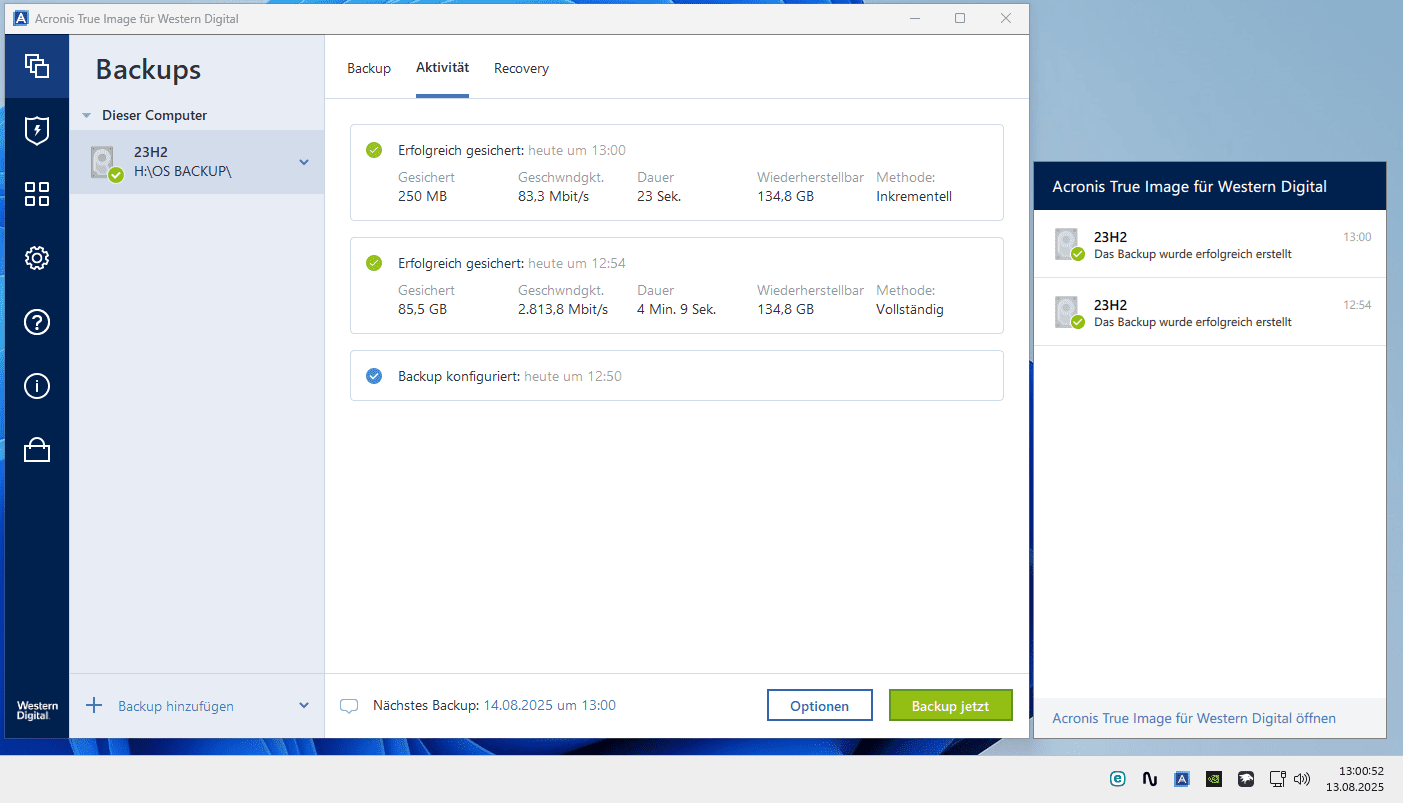The height and width of the screenshot is (803, 1403).
Task: Switch to the Backup tab
Action: point(369,68)
